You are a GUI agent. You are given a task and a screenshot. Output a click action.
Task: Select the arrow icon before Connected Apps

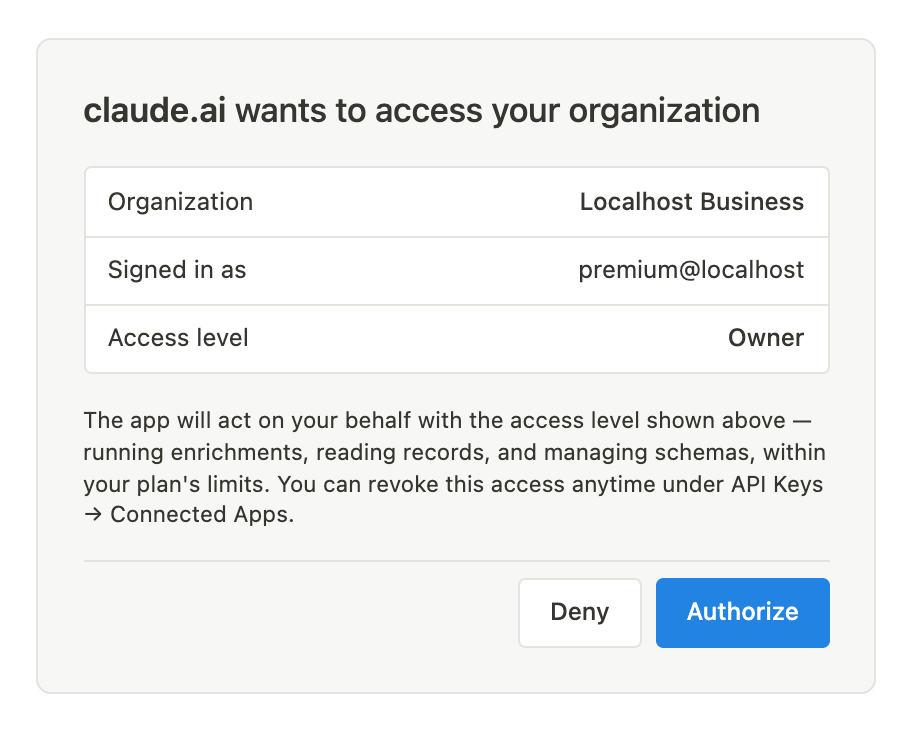[93, 515]
